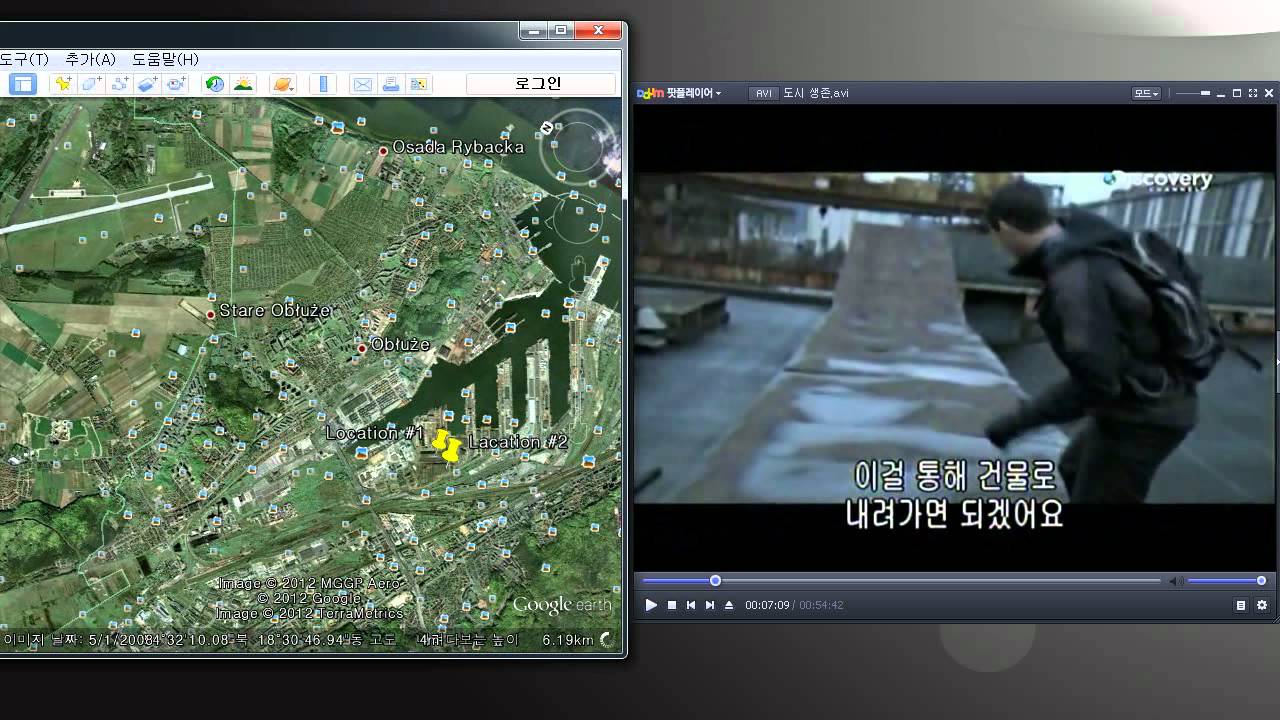Viewport: 1280px width, 720px height.
Task: Click the Stare Obłuże map label
Action: [x=274, y=311]
